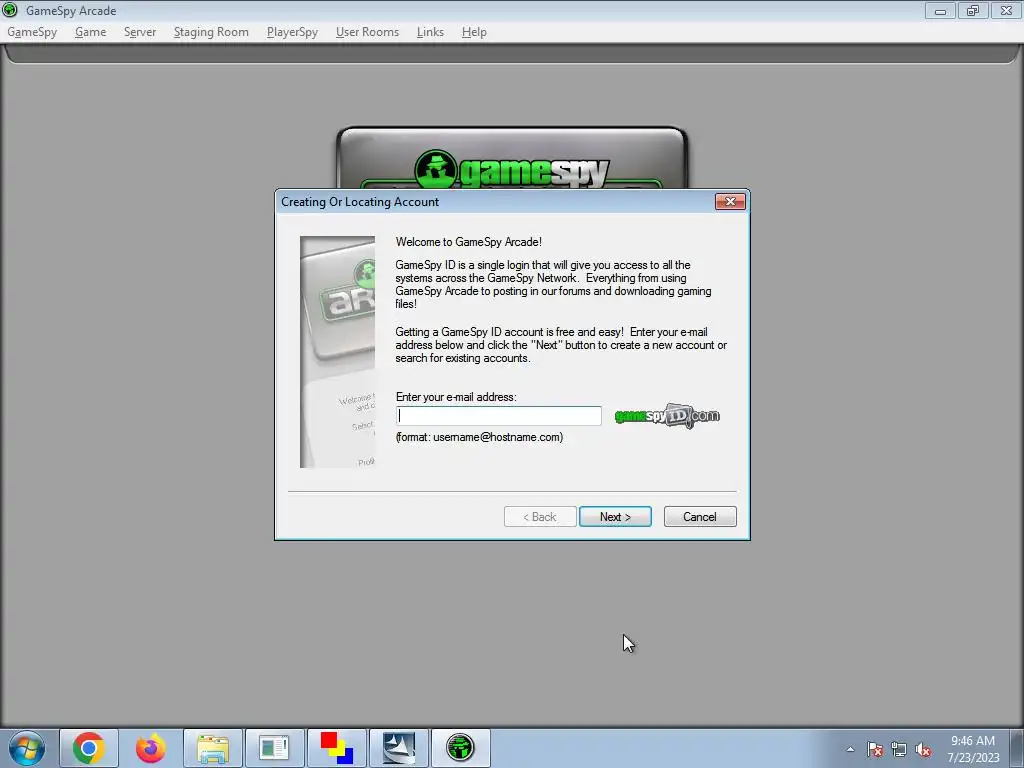Open File Explorer from the taskbar
Image resolution: width=1024 pixels, height=768 pixels.
[x=213, y=748]
